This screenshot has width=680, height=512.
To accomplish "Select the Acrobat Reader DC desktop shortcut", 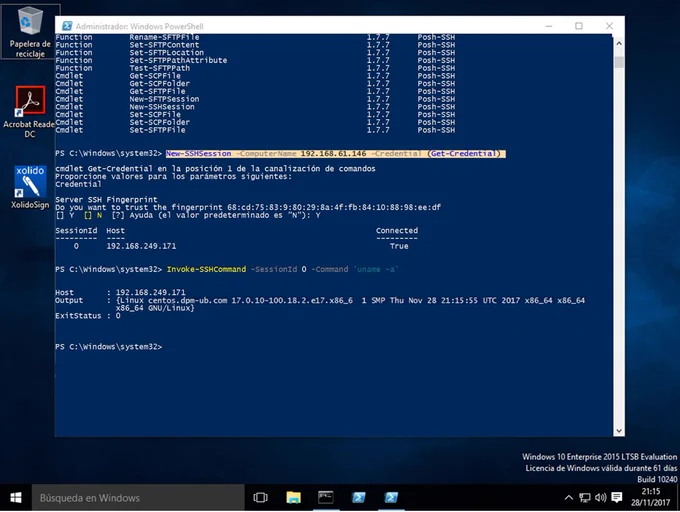I will point(29,111).
